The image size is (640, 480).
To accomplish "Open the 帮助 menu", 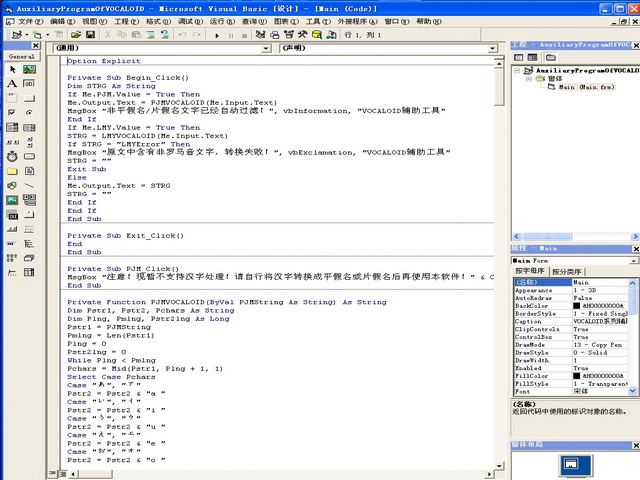I will [x=429, y=21].
